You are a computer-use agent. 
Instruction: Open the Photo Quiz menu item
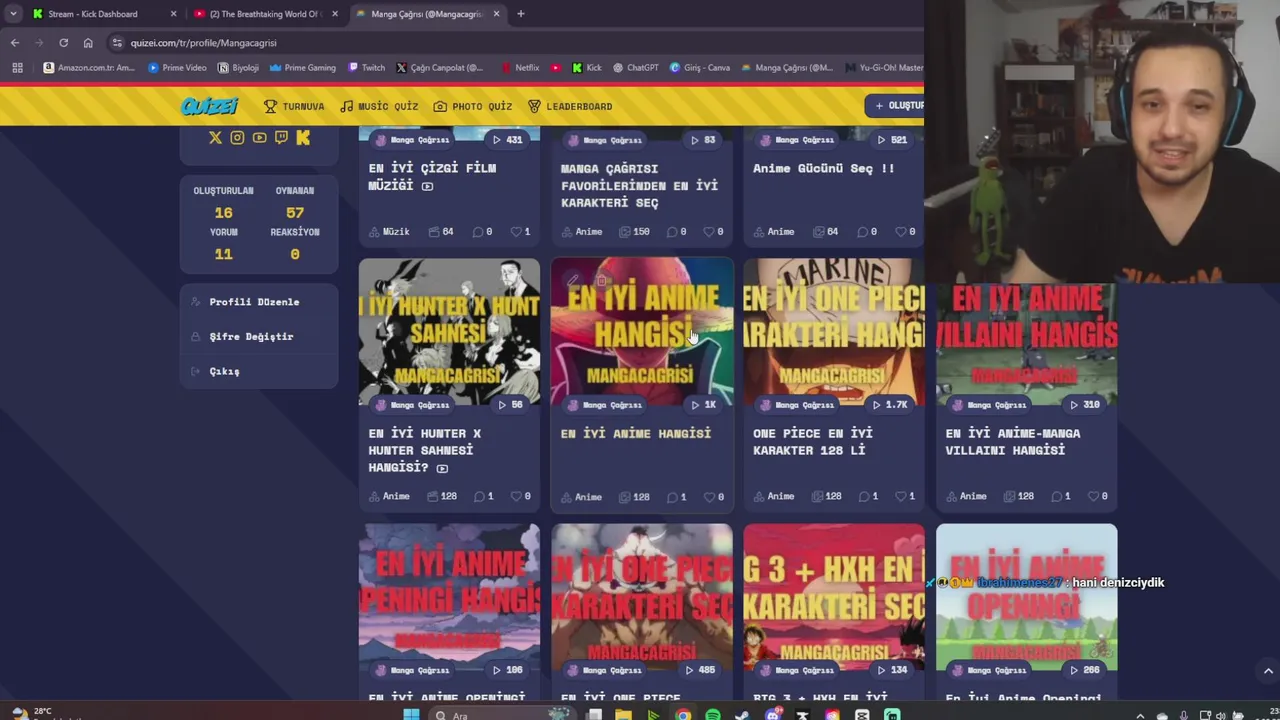coord(473,106)
